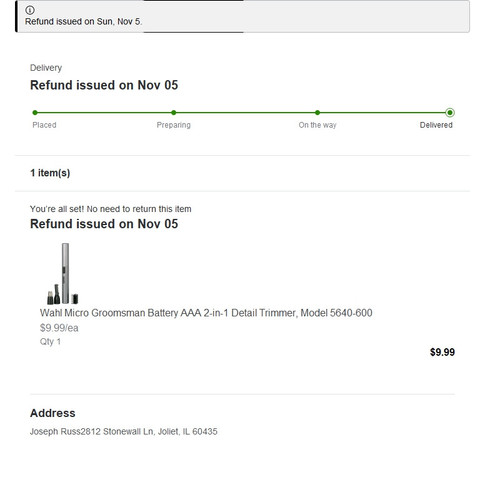The width and height of the screenshot is (500, 479).
Task: Click the $9.99 item total price
Action: tap(442, 352)
